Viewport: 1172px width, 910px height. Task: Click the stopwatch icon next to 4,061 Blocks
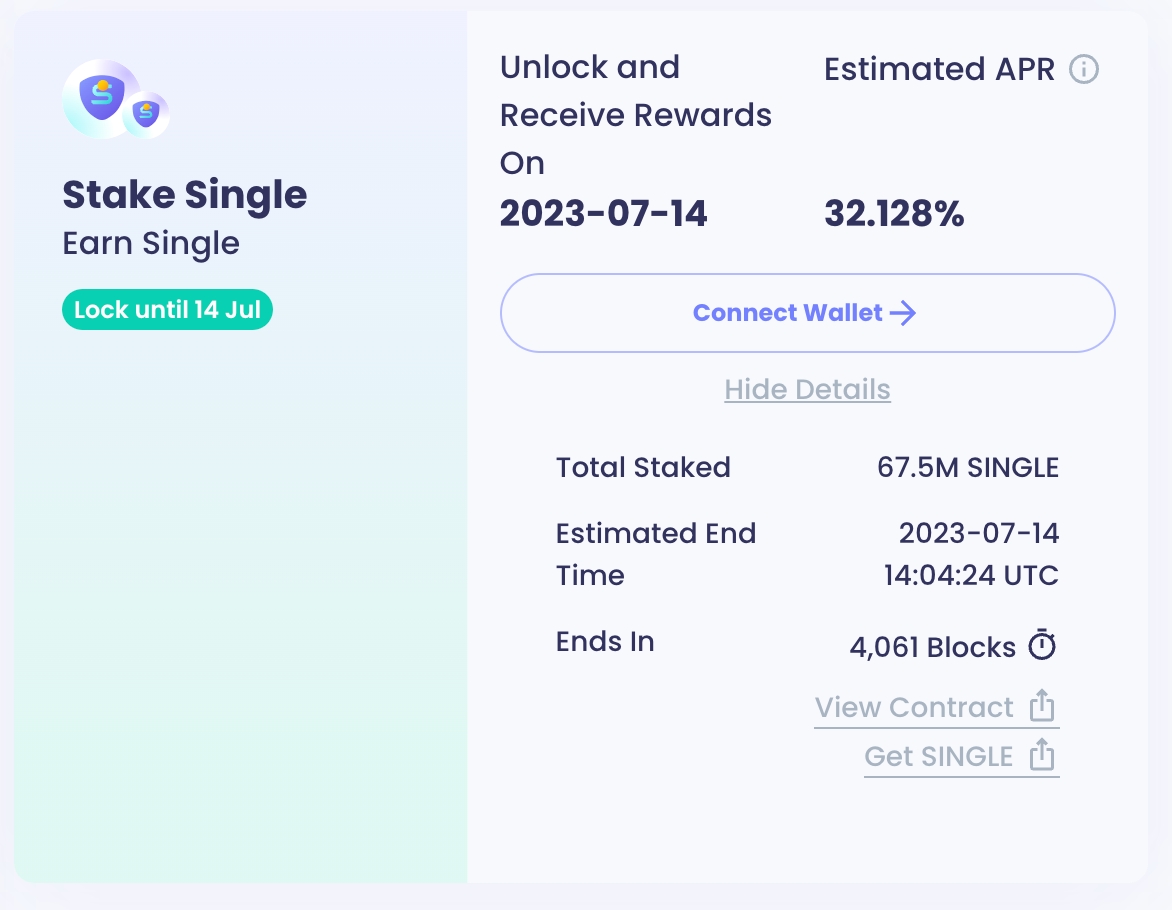click(x=1042, y=646)
